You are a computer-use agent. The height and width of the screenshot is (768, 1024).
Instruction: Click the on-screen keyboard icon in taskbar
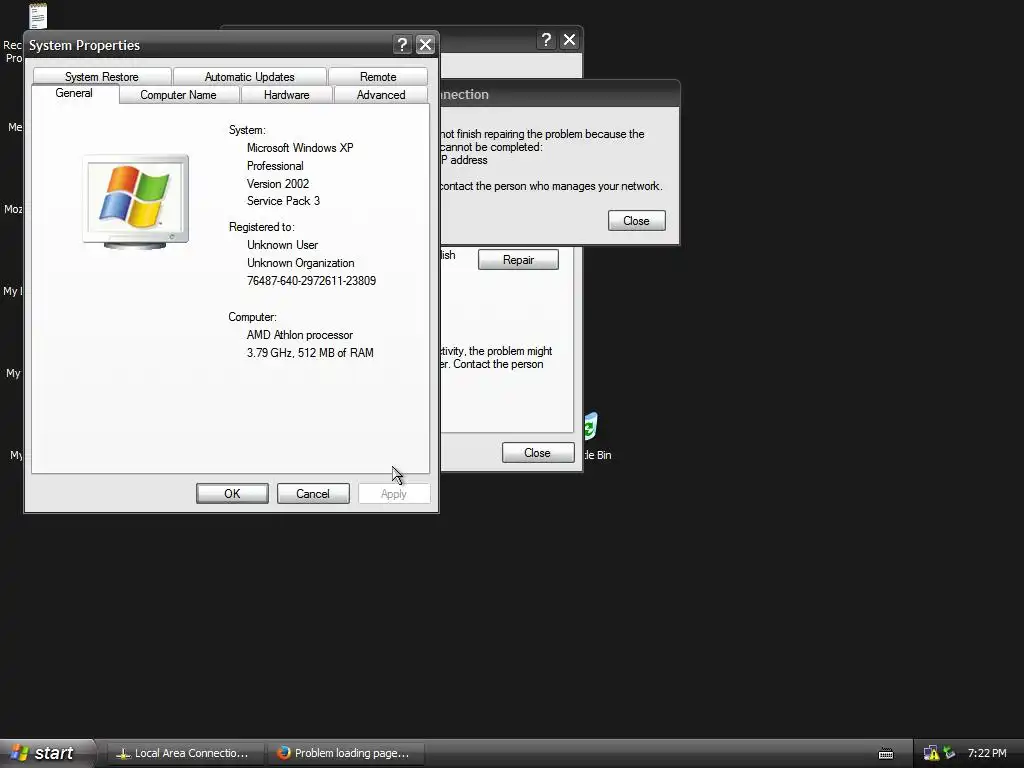click(x=886, y=754)
